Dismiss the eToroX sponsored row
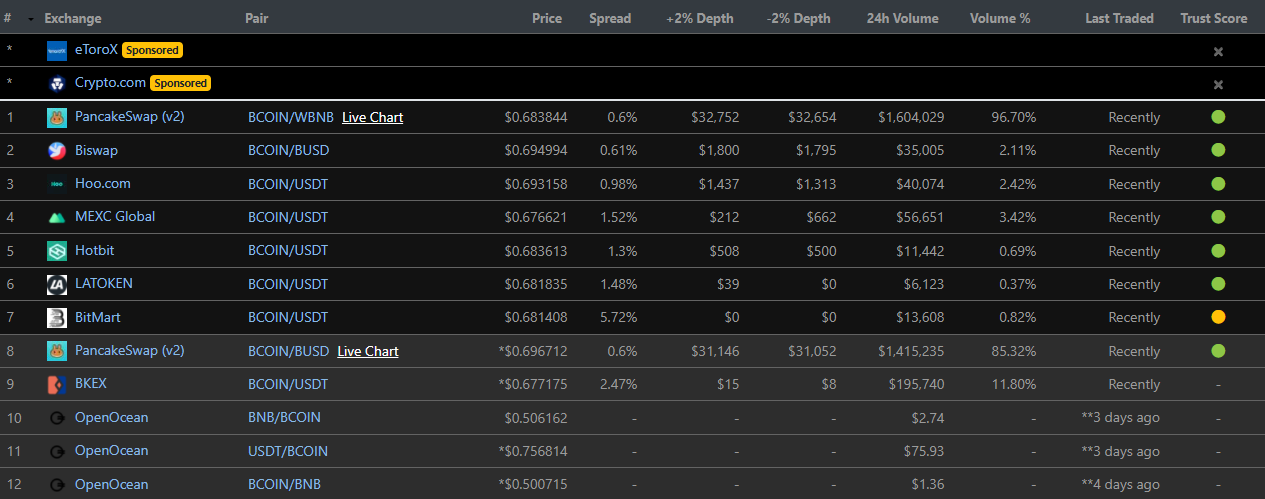The width and height of the screenshot is (1265, 499). (x=1218, y=51)
